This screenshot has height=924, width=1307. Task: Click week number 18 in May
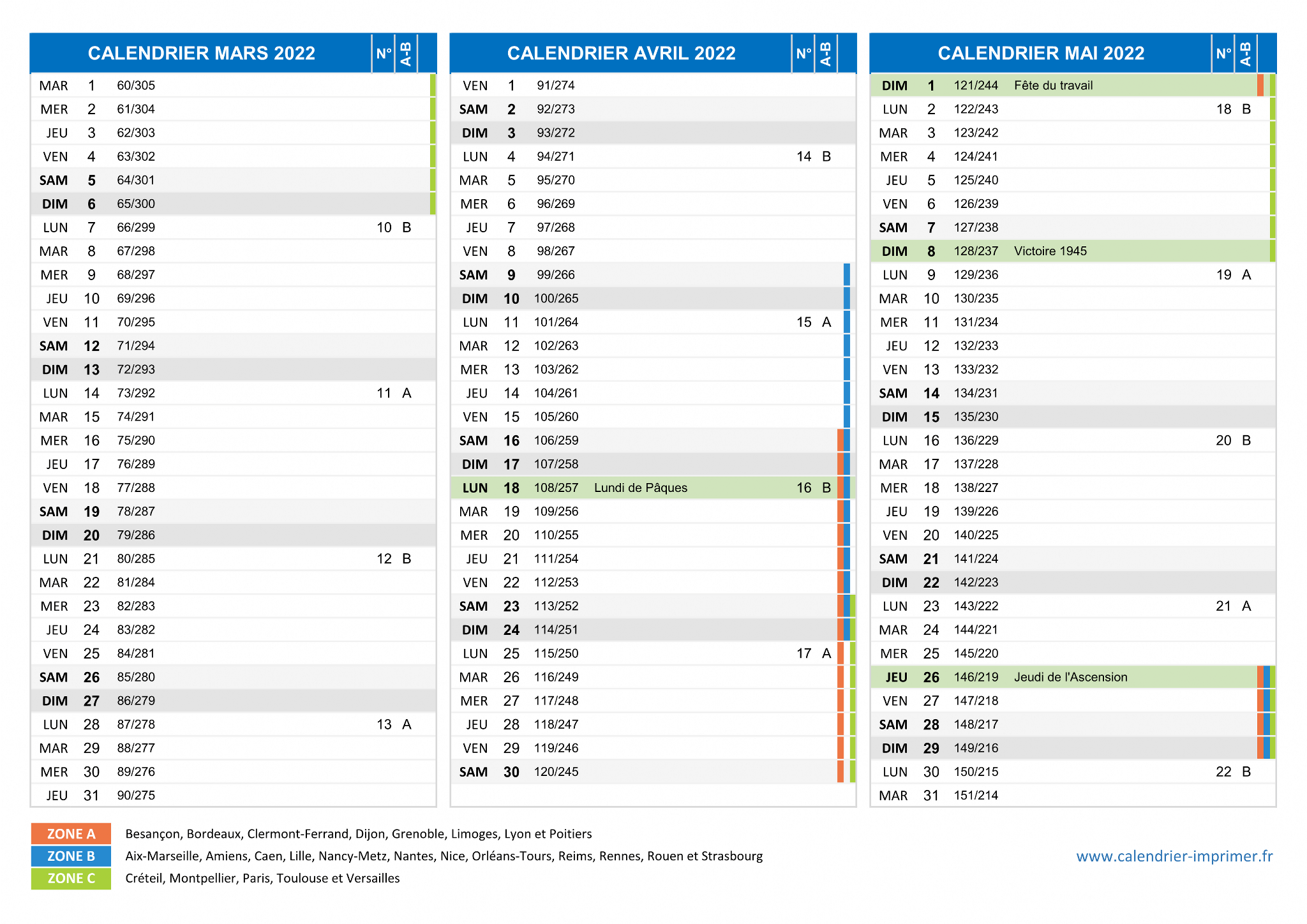1224,109
